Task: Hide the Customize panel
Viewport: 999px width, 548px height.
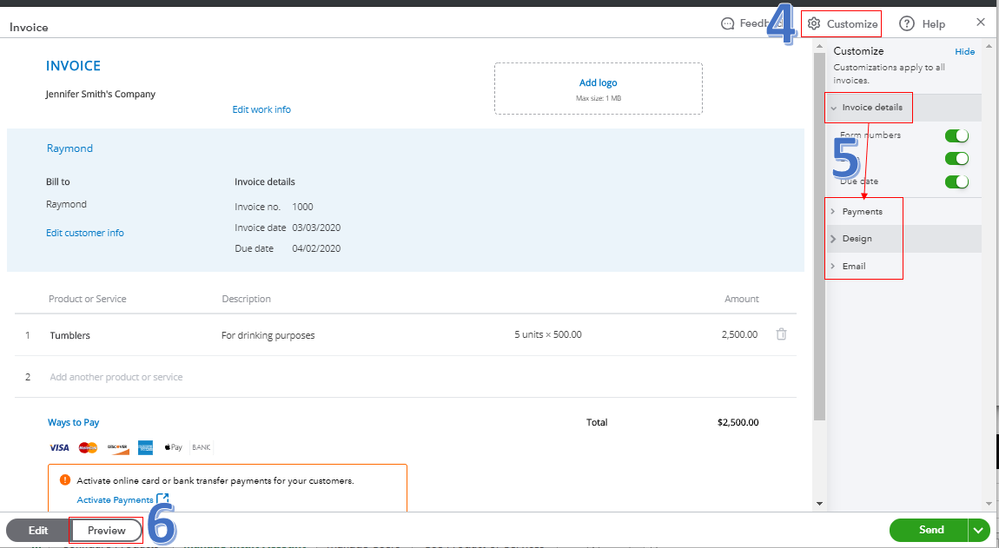Action: (965, 52)
